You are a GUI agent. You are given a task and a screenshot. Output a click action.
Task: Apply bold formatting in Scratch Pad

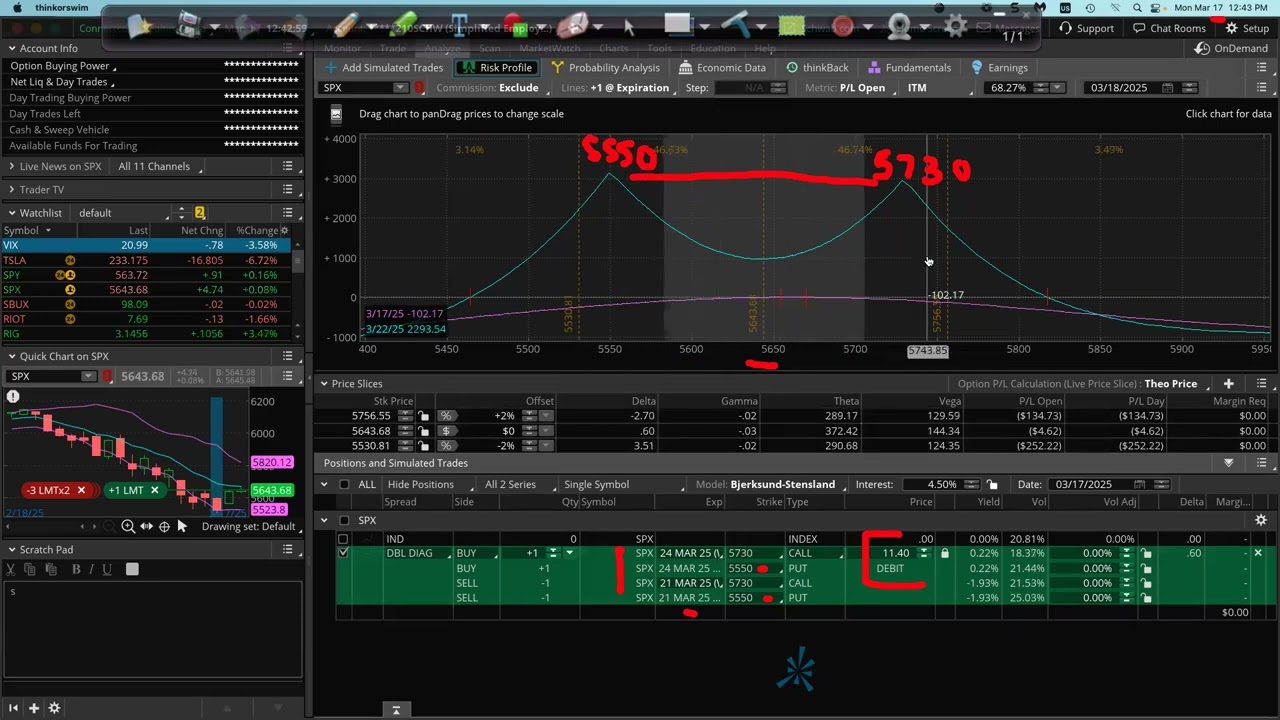point(76,569)
